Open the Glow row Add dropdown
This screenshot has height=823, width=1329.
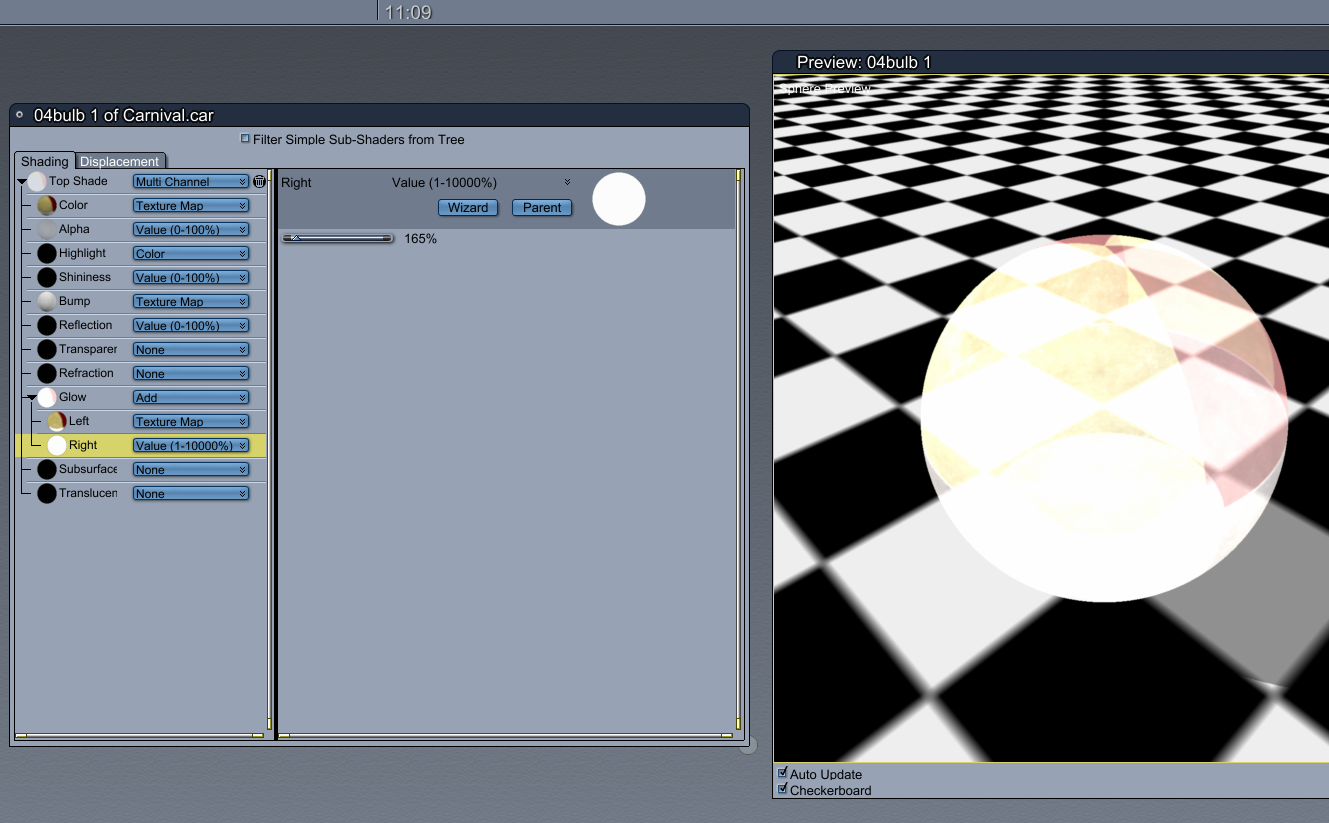[x=191, y=398]
